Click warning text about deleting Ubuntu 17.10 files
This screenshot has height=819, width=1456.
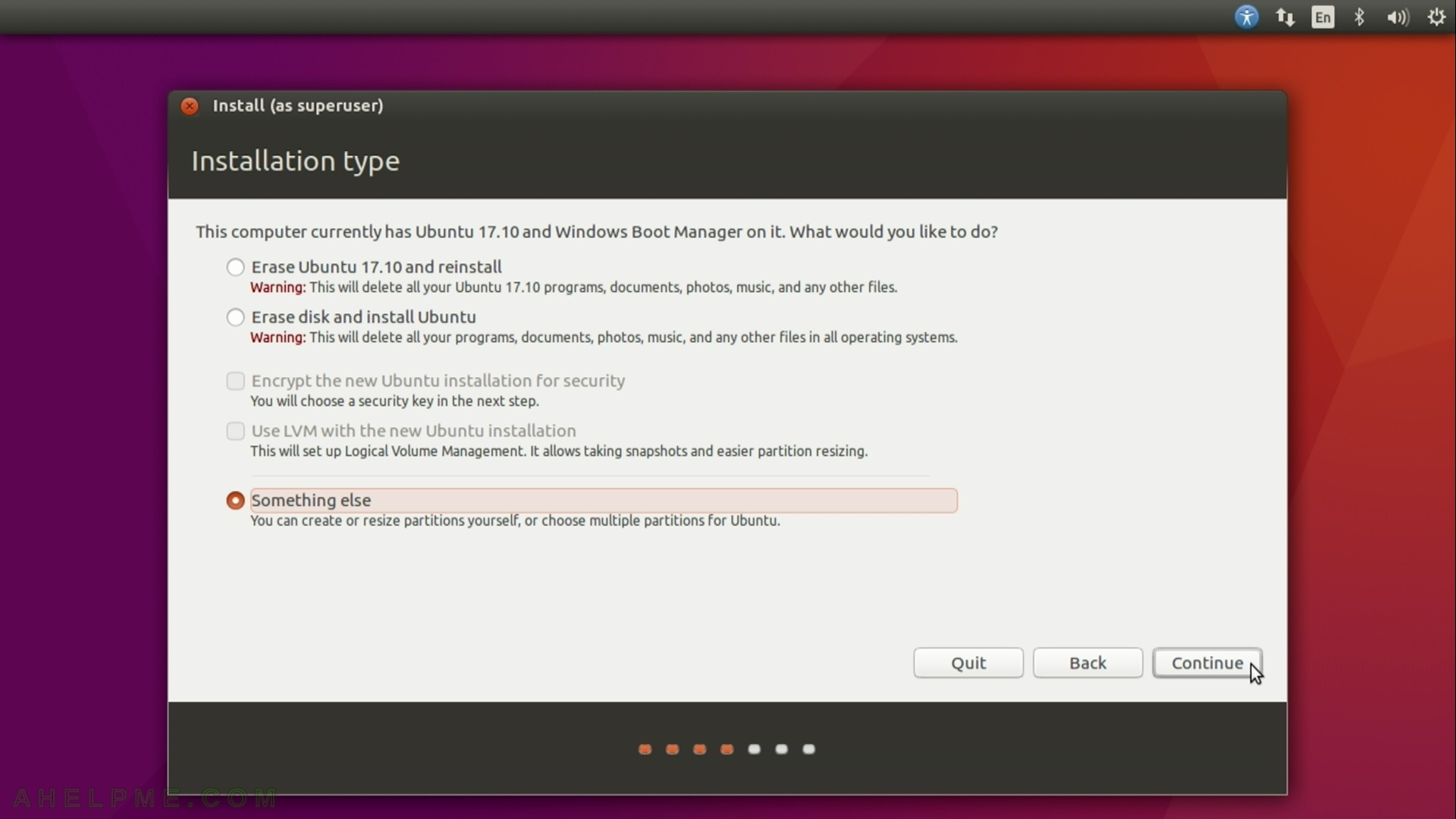(x=573, y=287)
